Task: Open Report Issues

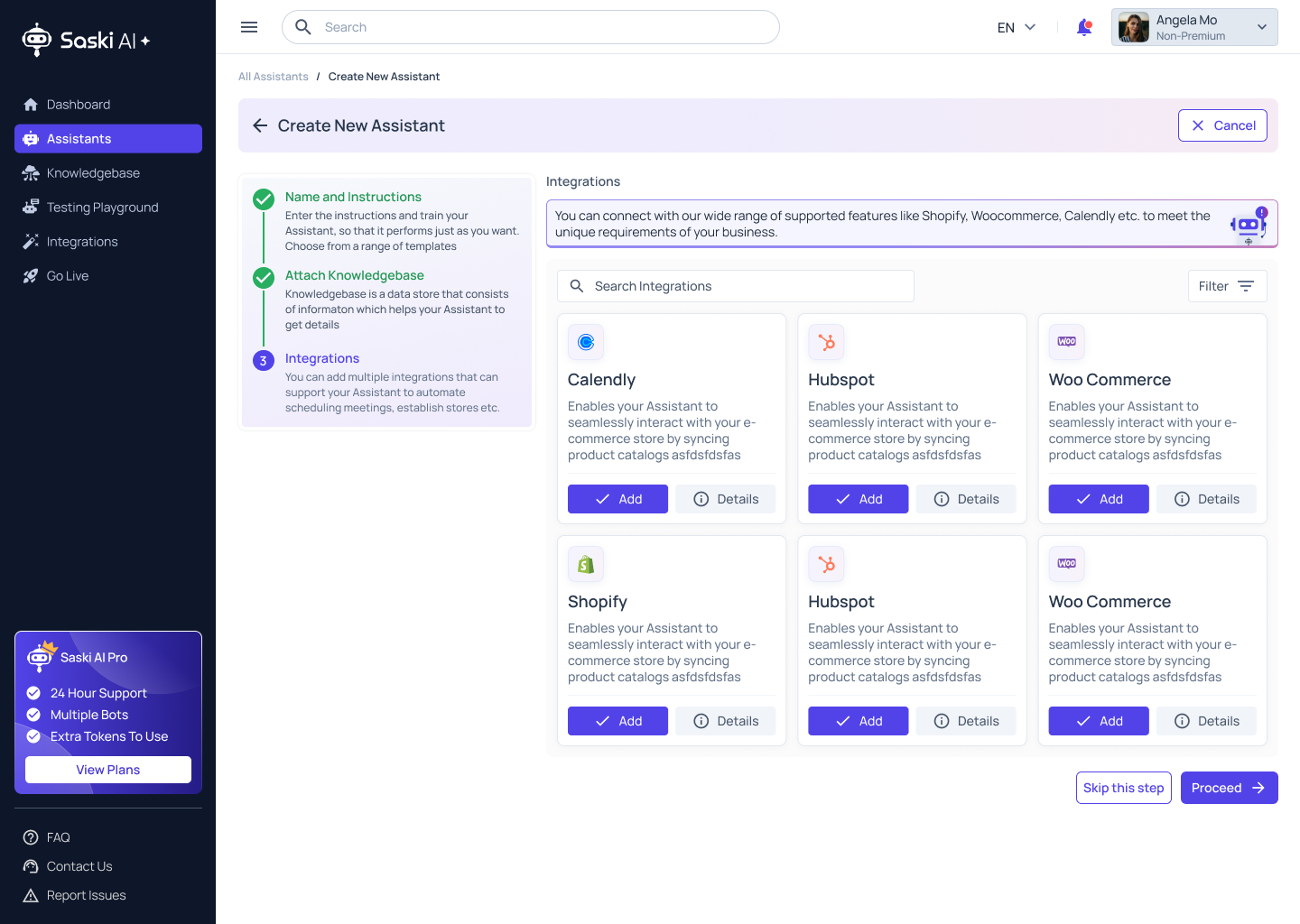Action: point(74,895)
